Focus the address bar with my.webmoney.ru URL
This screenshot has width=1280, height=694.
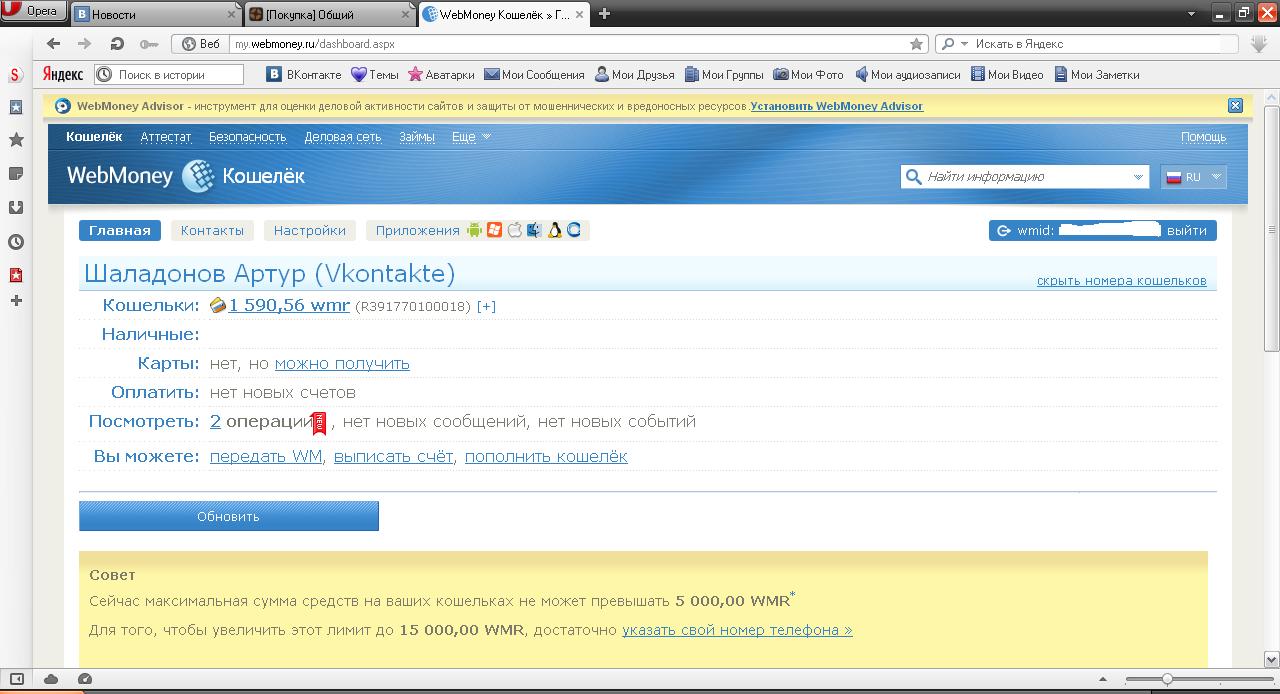pos(565,44)
